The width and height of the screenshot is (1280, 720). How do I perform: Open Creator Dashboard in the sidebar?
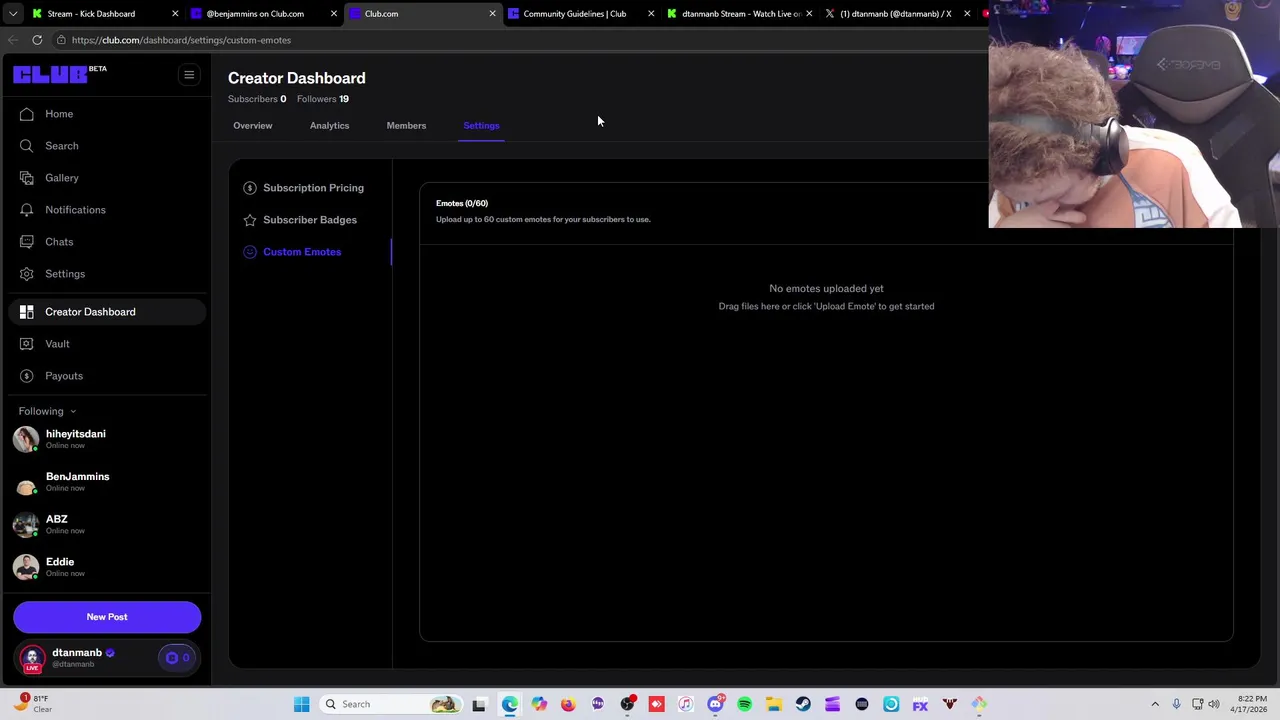coord(105,312)
